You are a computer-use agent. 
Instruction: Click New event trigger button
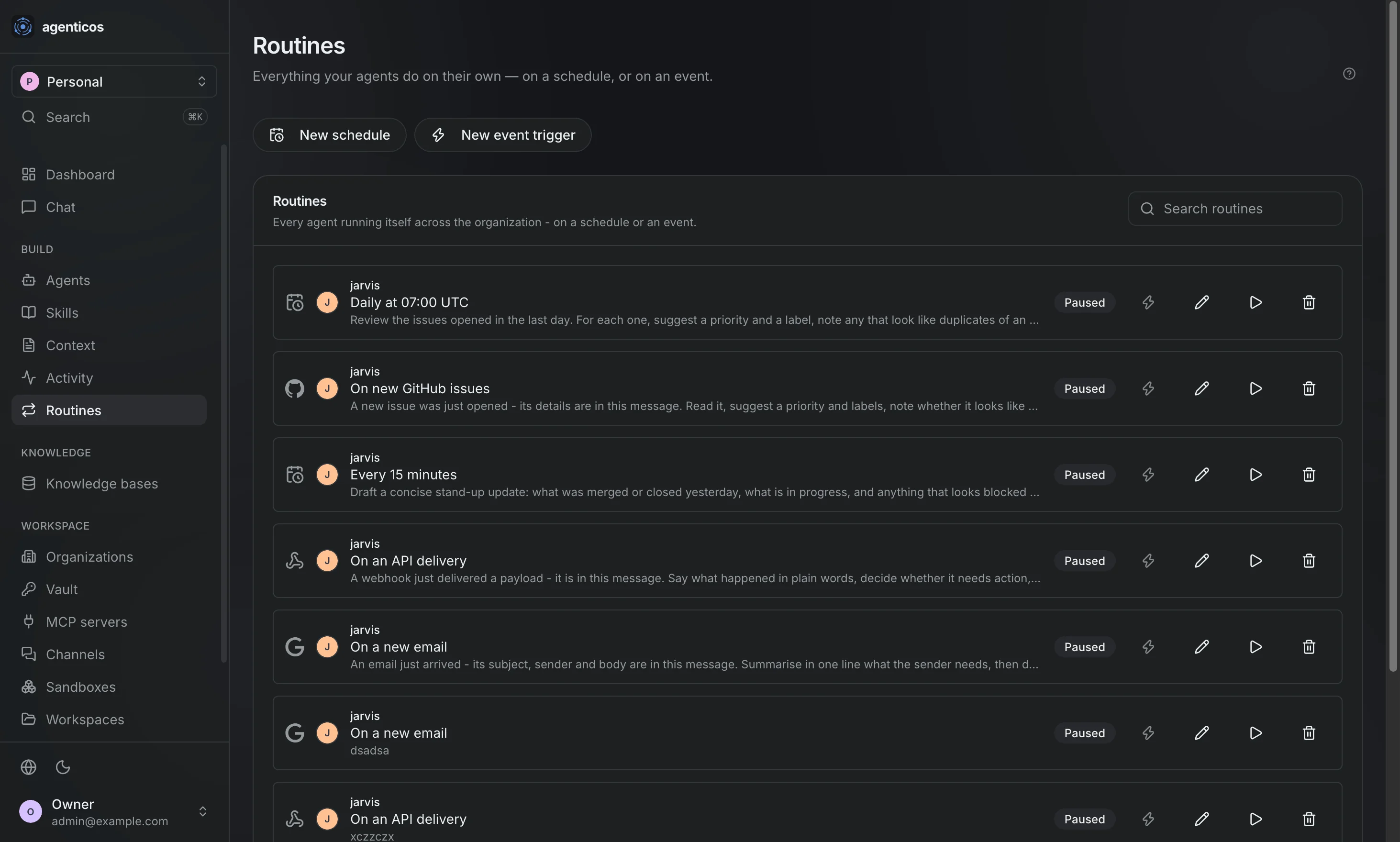tap(503, 135)
